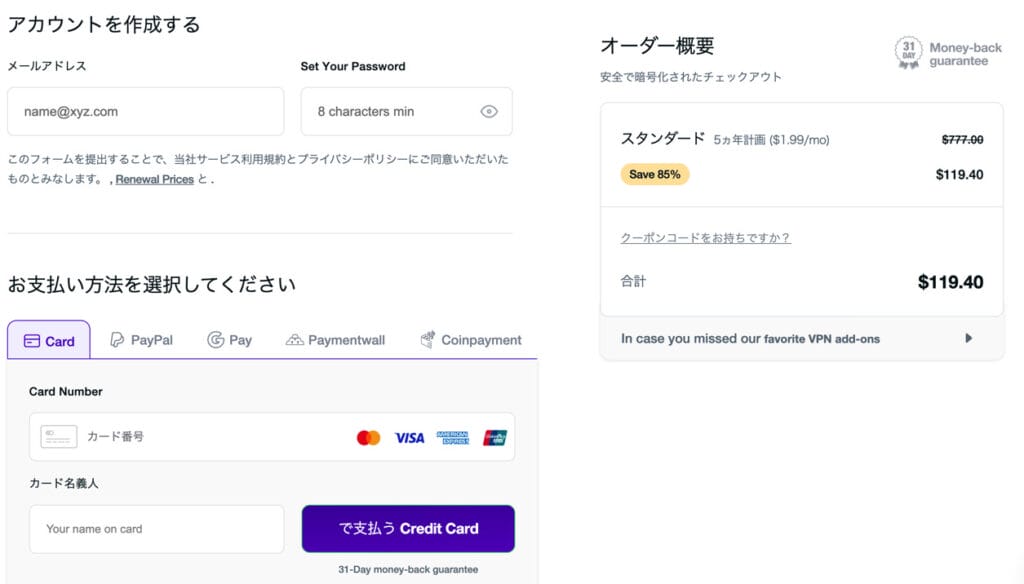This screenshot has height=584, width=1024.
Task: Open the Coinpayment tab
Action: point(471,340)
